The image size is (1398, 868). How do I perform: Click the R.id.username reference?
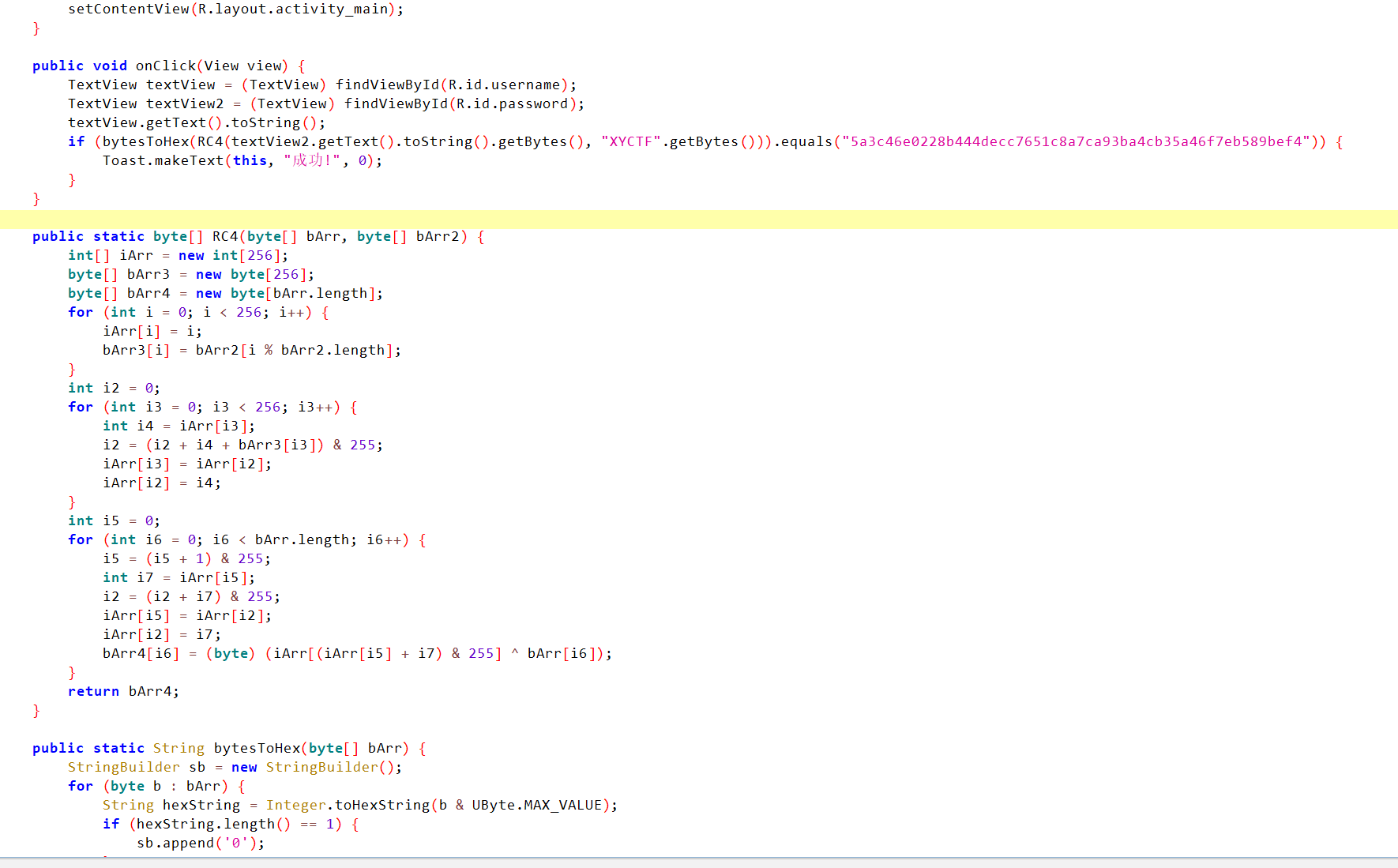(x=504, y=85)
